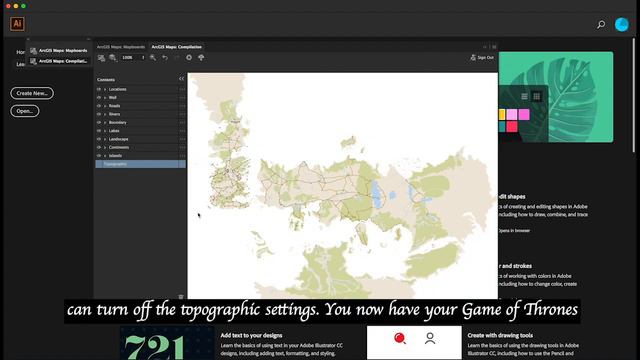The image size is (640, 360).
Task: Expand the Lakes layer arrow
Action: [x=105, y=131]
